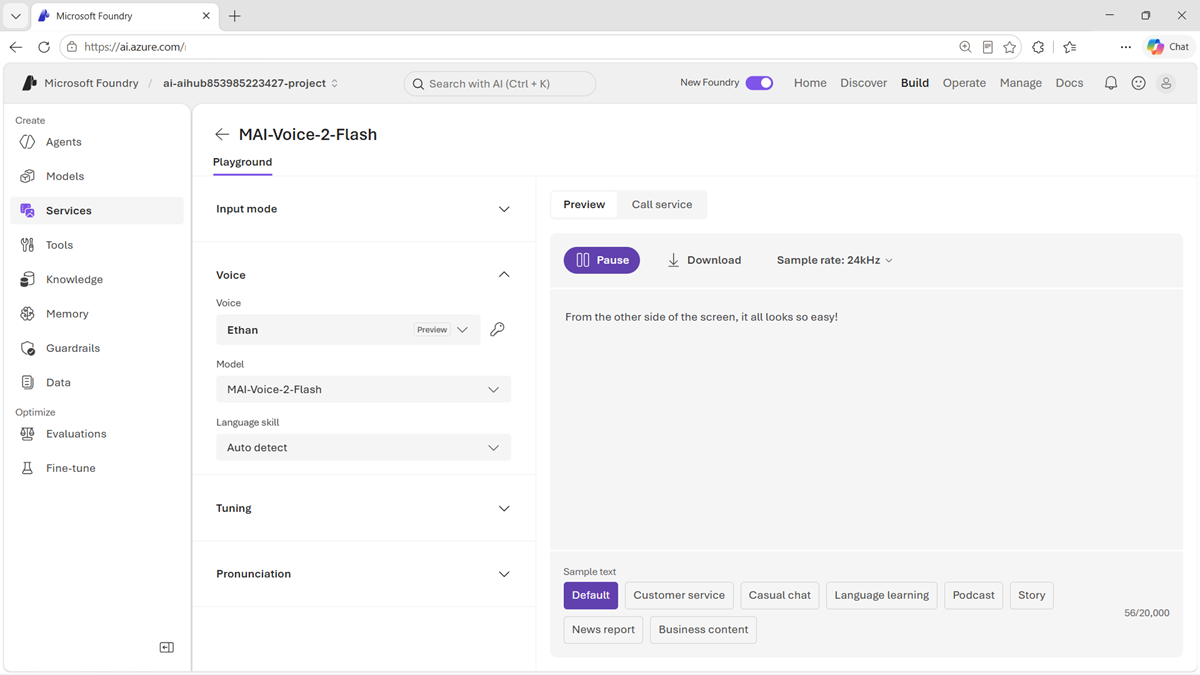1200x675 pixels.
Task: Select the Language learning sample text
Action: [882, 595]
